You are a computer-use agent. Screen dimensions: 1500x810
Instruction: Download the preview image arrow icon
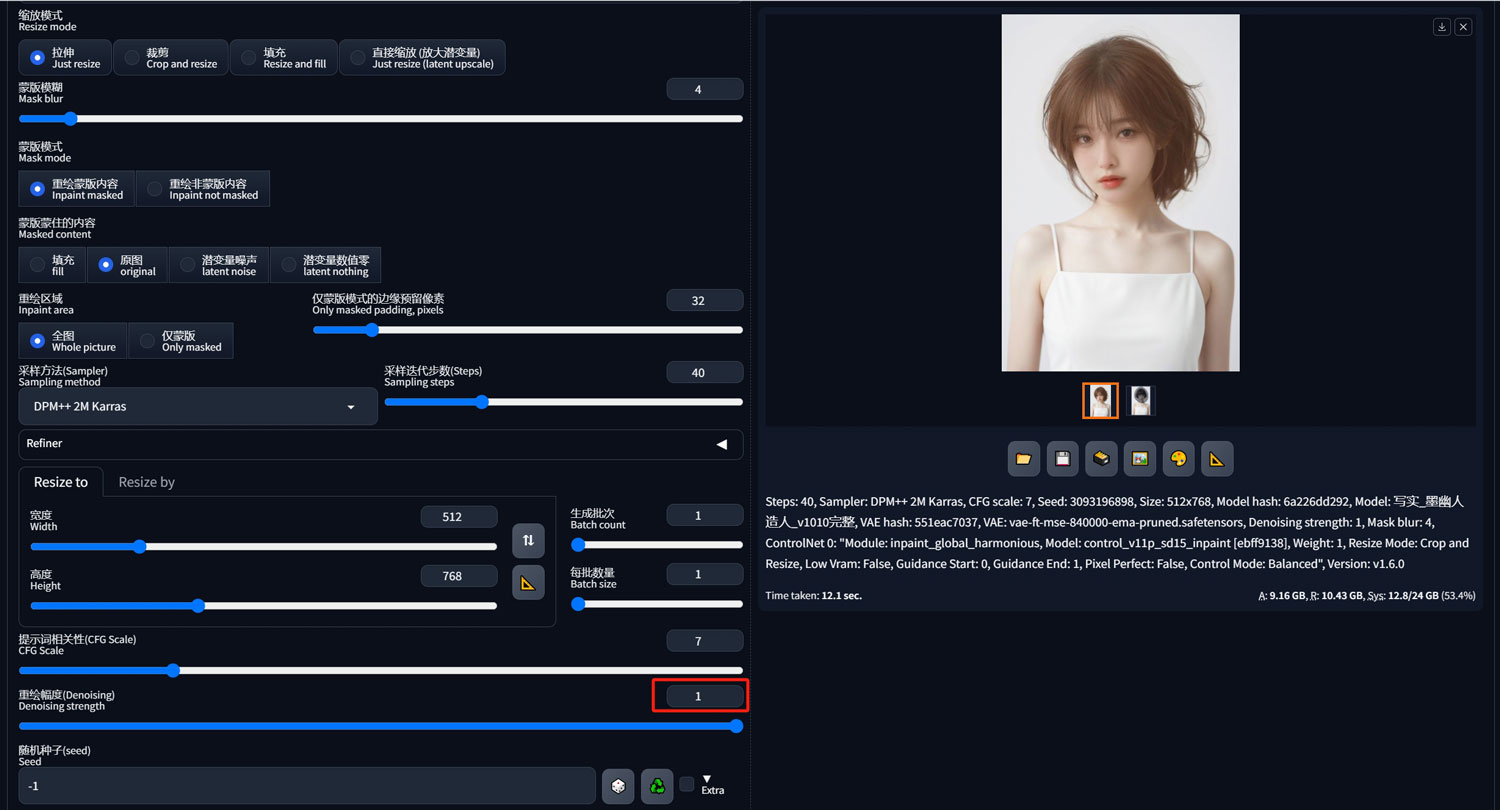tap(1442, 27)
